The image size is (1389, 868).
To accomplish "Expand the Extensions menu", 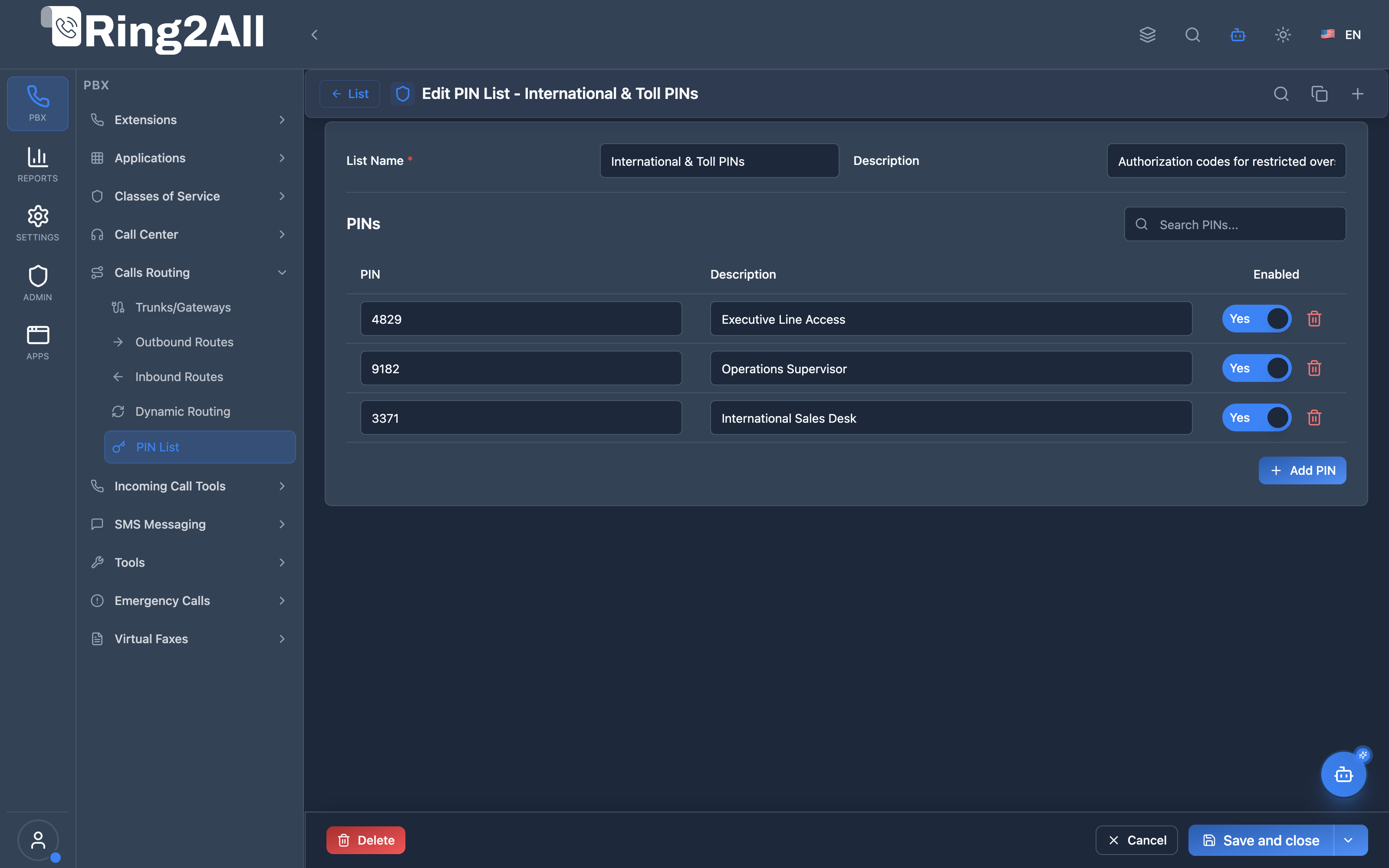I will (x=188, y=119).
